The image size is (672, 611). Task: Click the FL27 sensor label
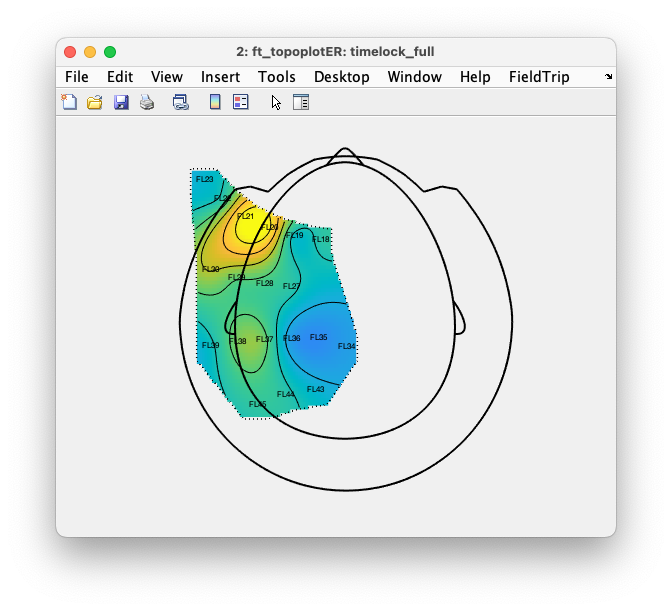[291, 286]
